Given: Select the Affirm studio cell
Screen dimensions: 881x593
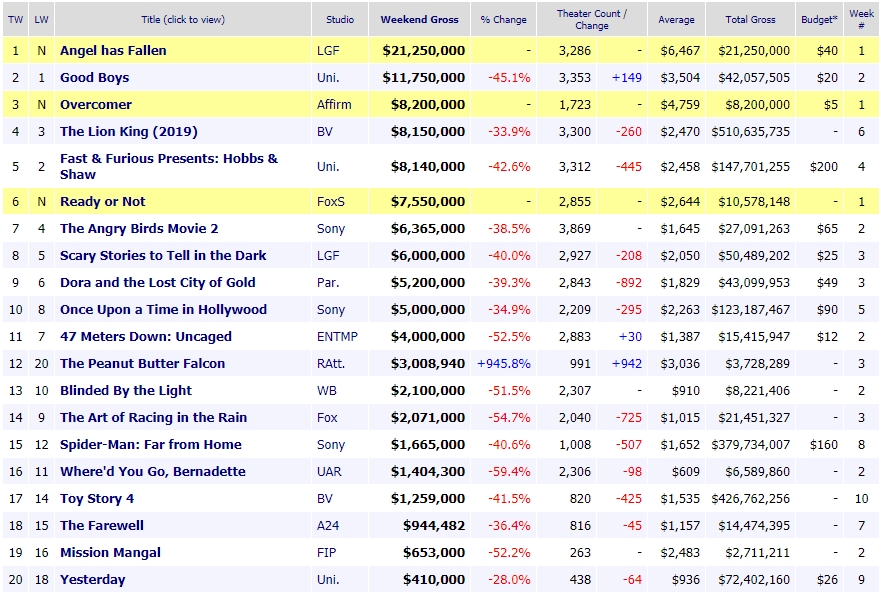Looking at the screenshot, I should pos(334,105).
